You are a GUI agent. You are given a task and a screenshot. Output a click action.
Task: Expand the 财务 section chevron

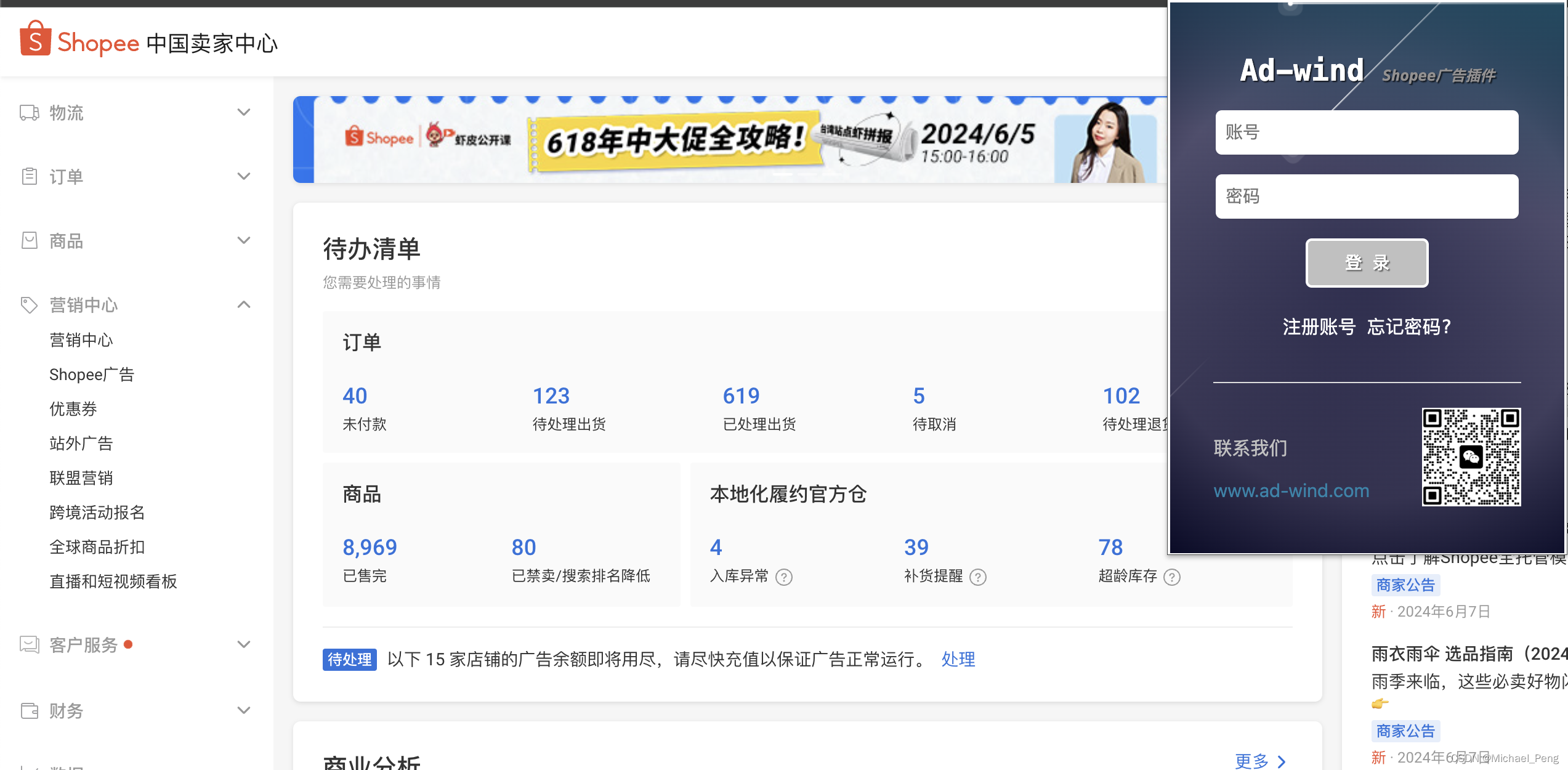(244, 710)
